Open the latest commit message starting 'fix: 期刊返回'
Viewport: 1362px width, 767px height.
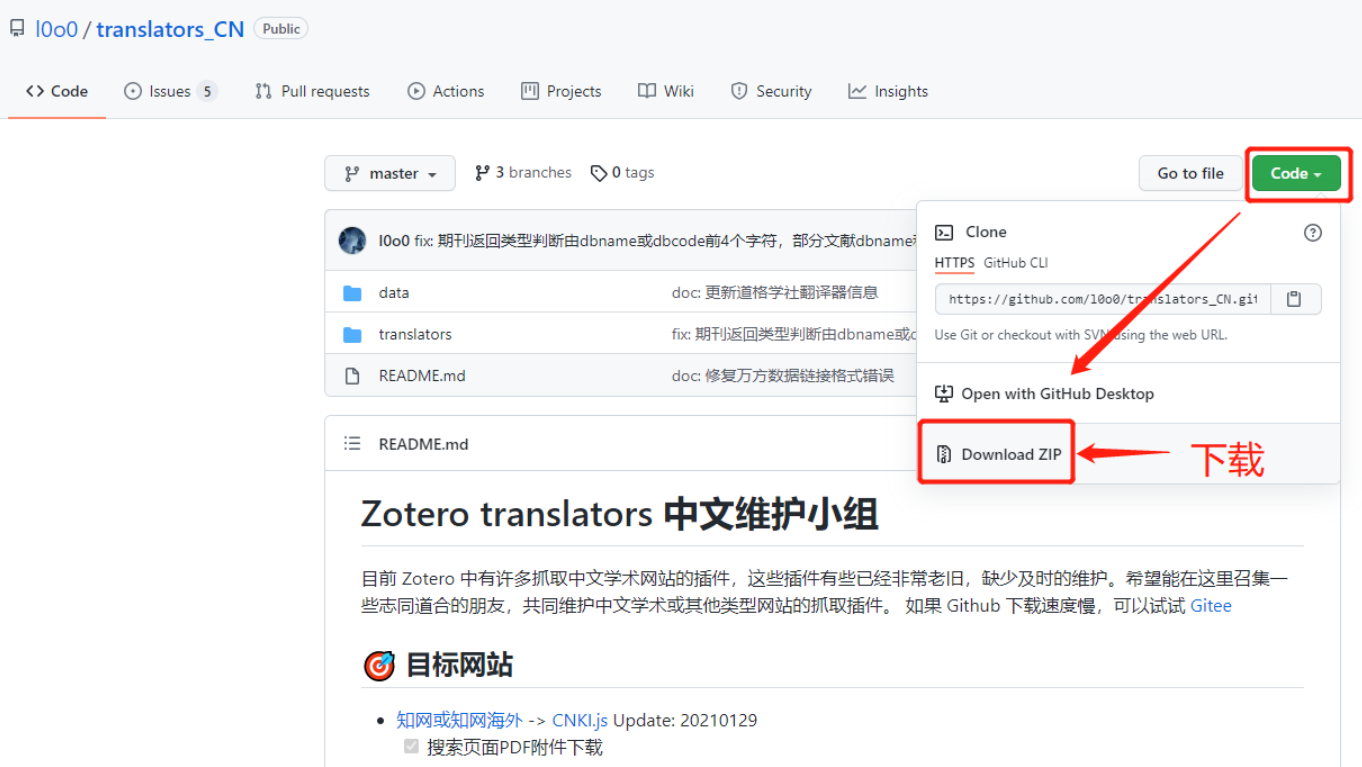[x=665, y=241]
